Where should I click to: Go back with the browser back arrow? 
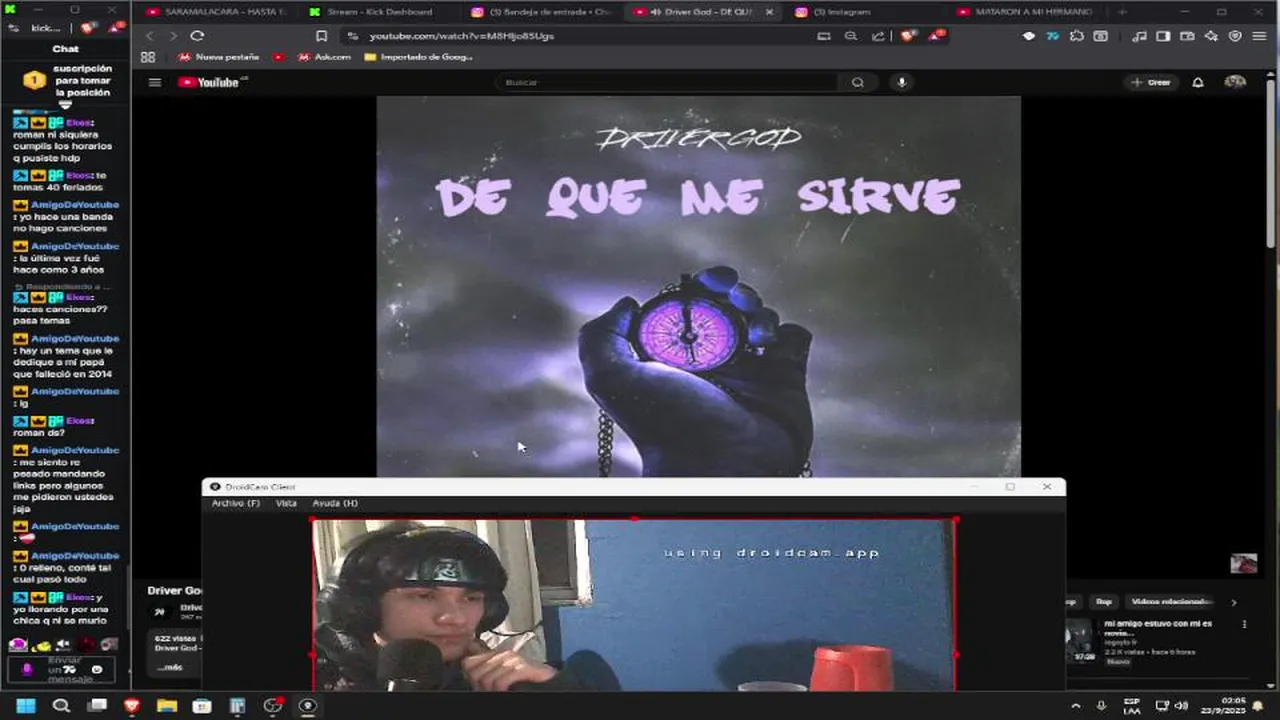point(151,35)
